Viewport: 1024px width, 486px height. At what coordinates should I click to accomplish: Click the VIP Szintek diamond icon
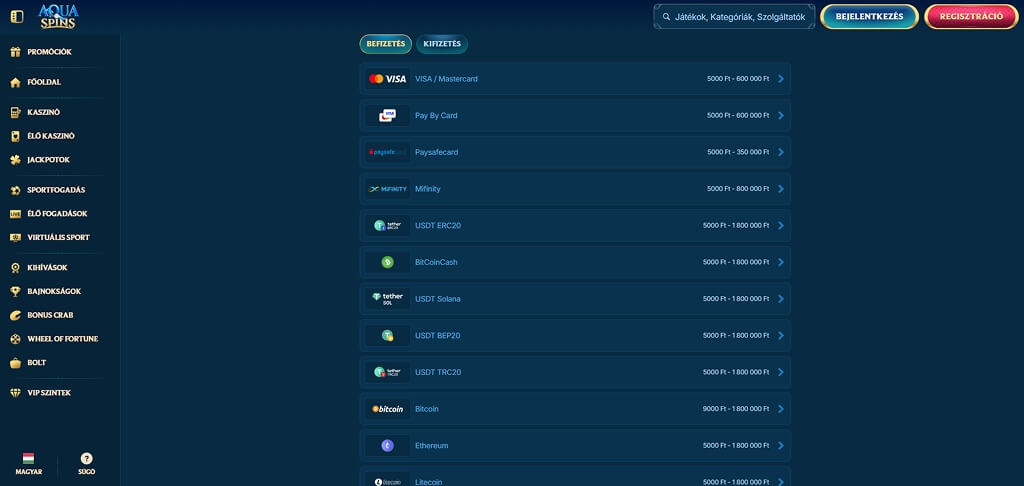16,393
